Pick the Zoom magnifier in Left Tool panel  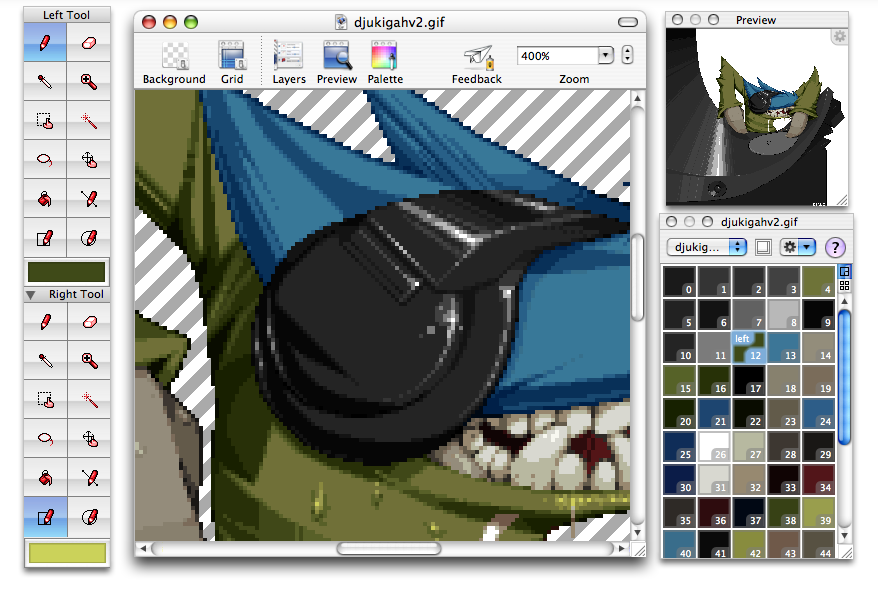(89, 82)
